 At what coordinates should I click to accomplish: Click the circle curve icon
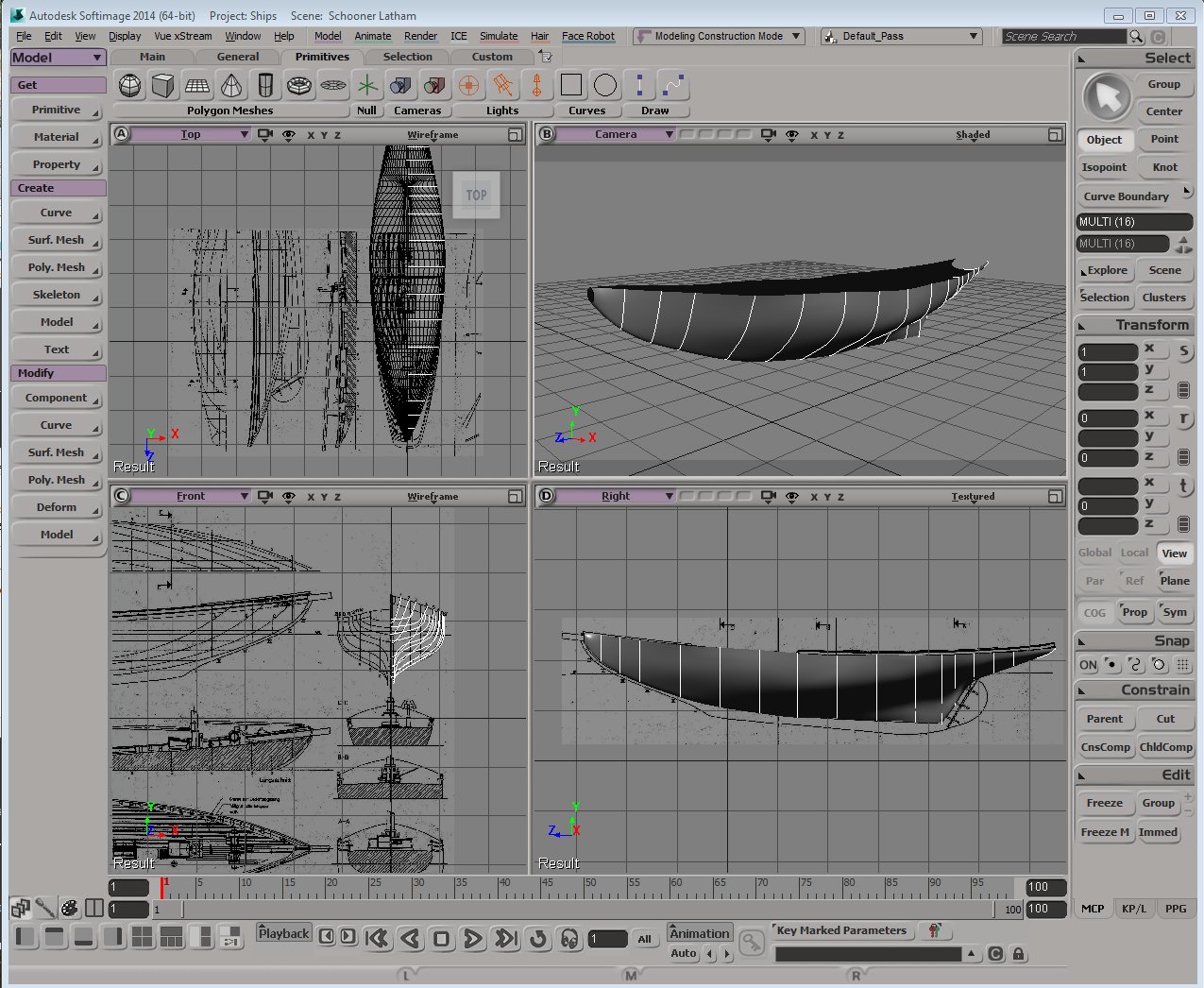pyautogui.click(x=605, y=86)
